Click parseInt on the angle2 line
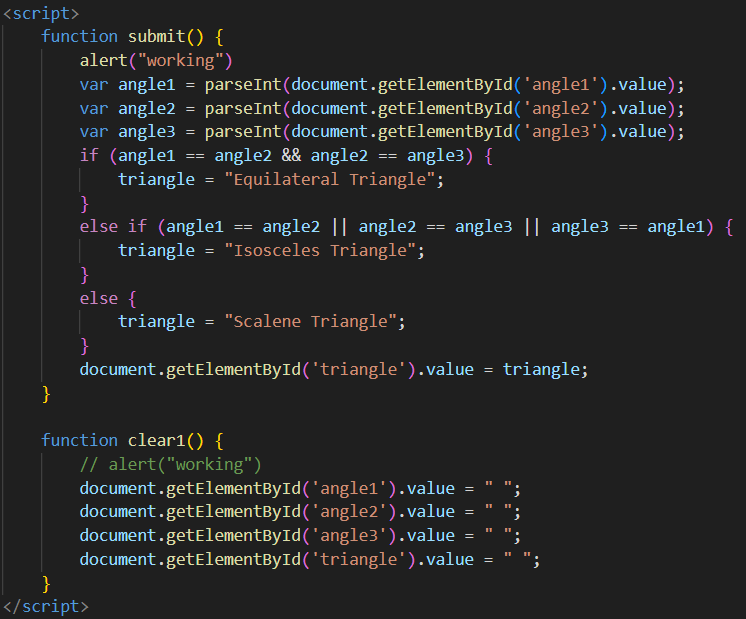Screen dimensions: 746x619 (x=237, y=108)
